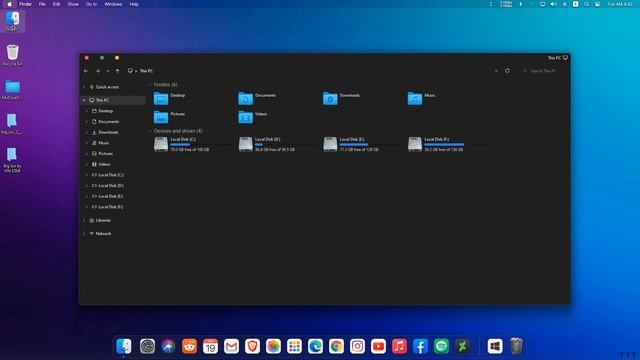Open YouTube from the dock
The image size is (640, 360).
pos(378,346)
